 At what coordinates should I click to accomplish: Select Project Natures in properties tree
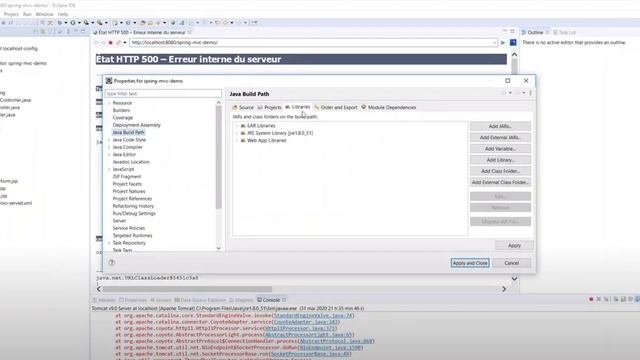click(x=129, y=191)
